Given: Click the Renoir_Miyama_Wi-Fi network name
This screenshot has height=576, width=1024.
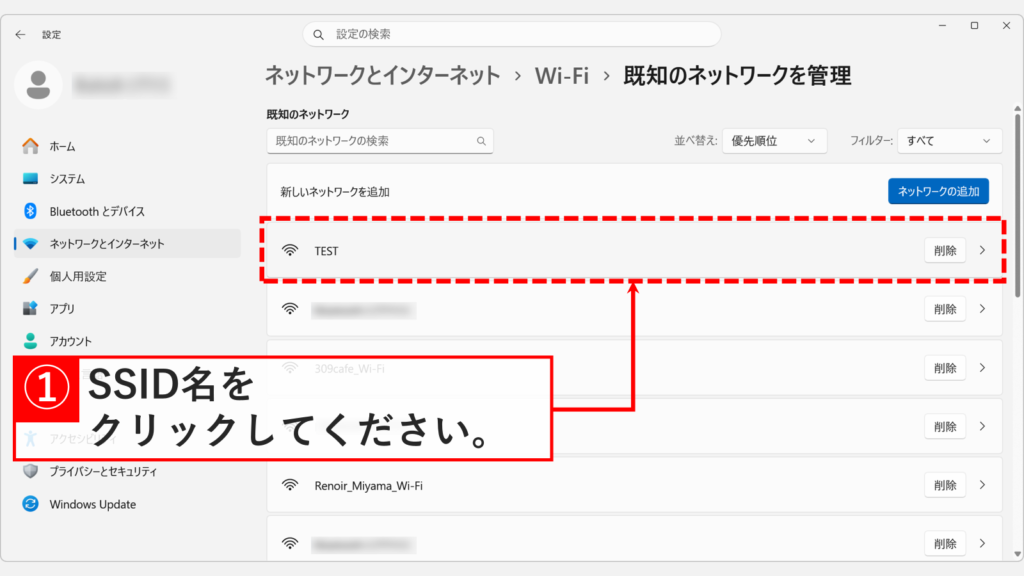Looking at the screenshot, I should 368,486.
